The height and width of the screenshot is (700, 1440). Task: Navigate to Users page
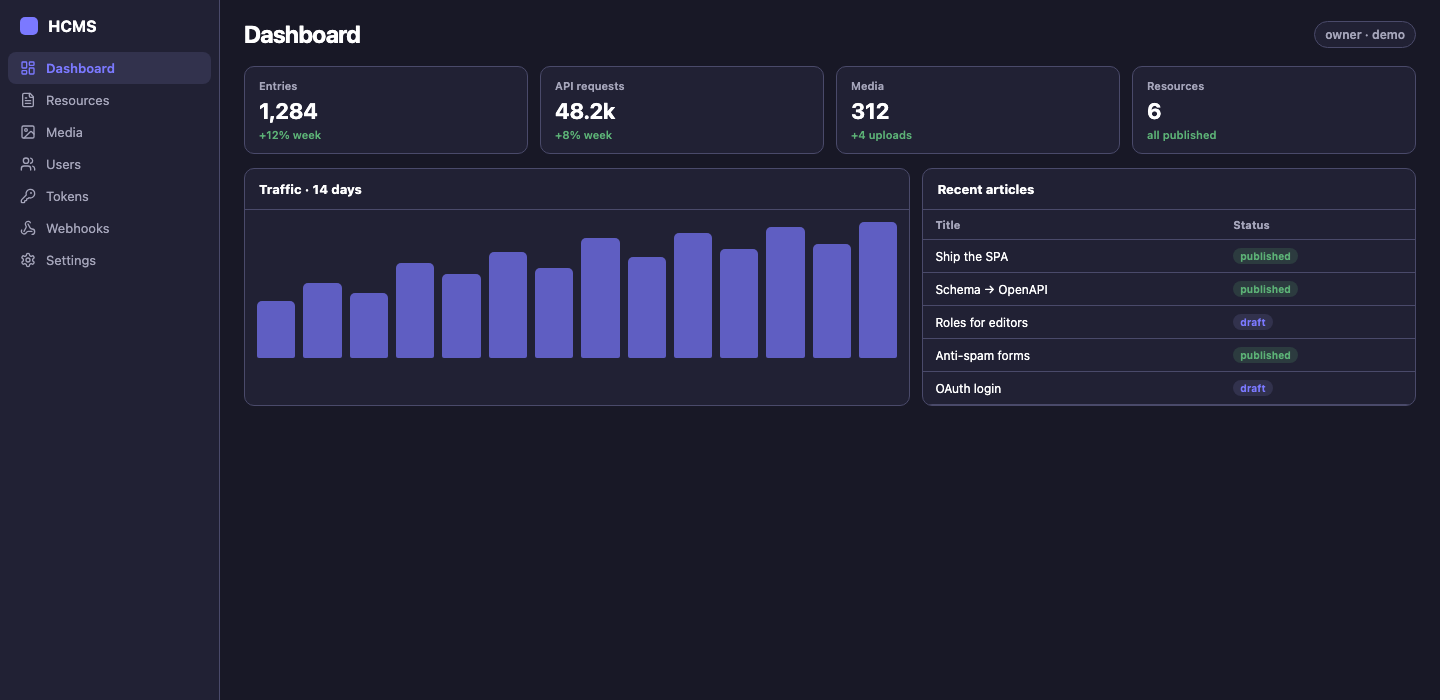(109, 164)
